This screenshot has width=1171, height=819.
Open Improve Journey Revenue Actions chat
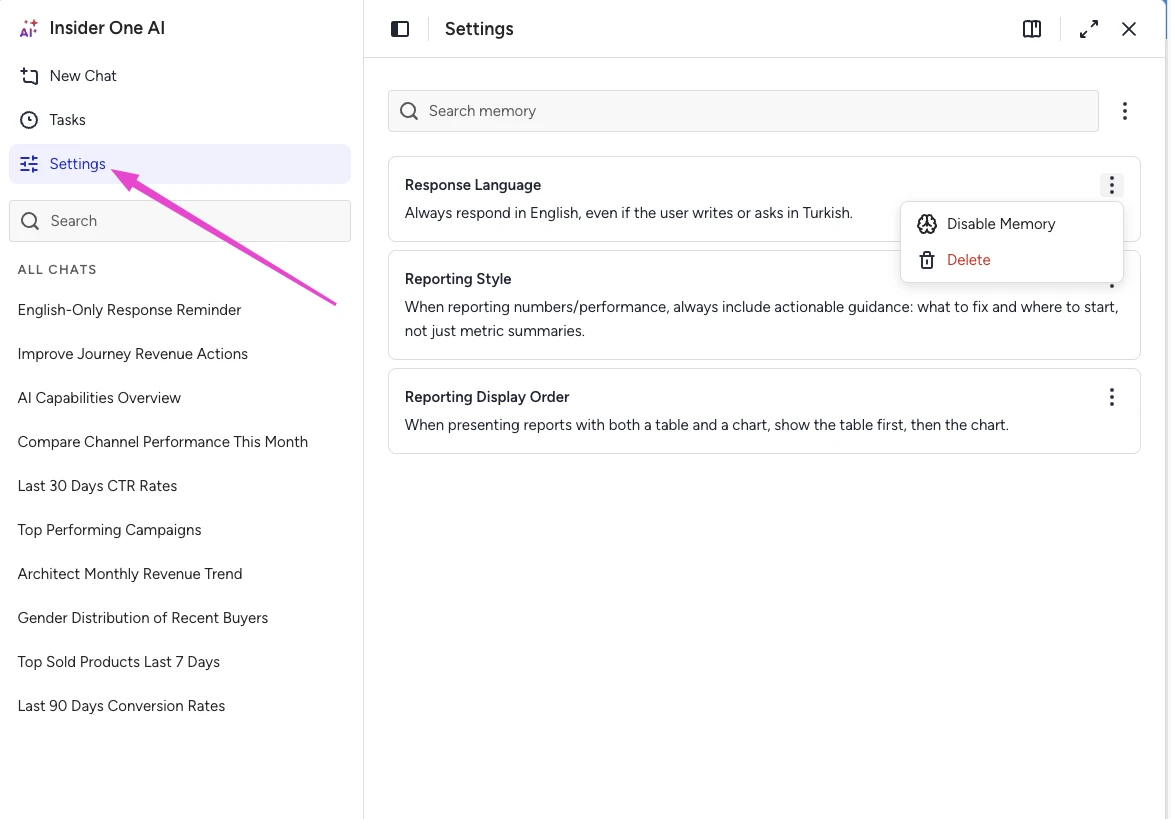tap(133, 354)
